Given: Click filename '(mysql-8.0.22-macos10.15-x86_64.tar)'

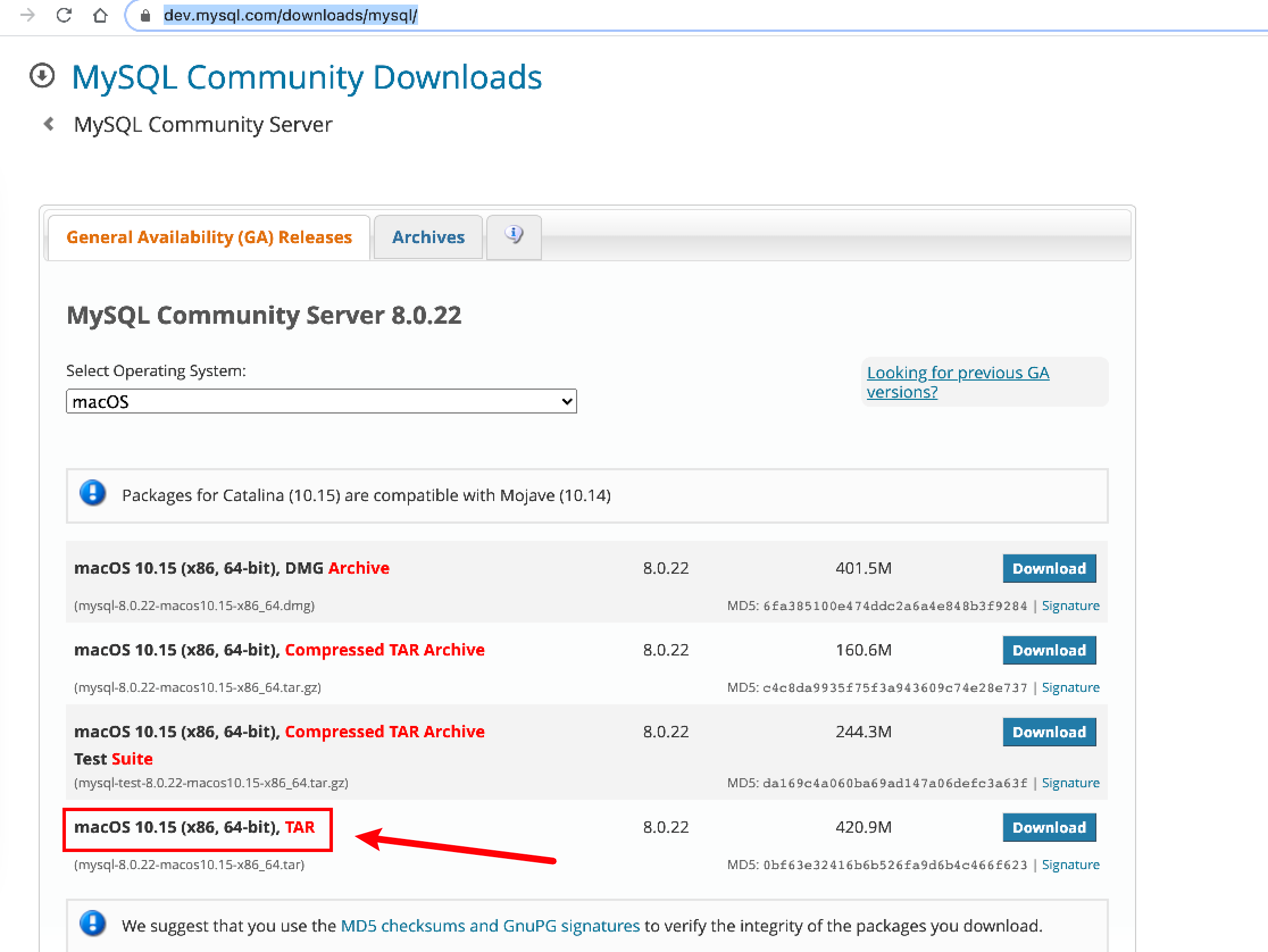Looking at the screenshot, I should click(189, 865).
